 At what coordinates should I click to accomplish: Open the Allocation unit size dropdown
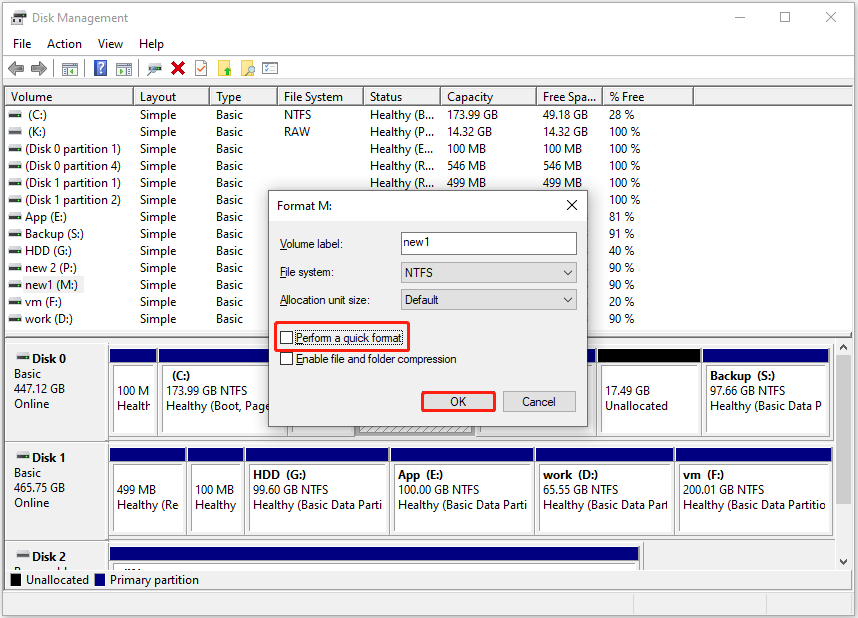[487, 299]
